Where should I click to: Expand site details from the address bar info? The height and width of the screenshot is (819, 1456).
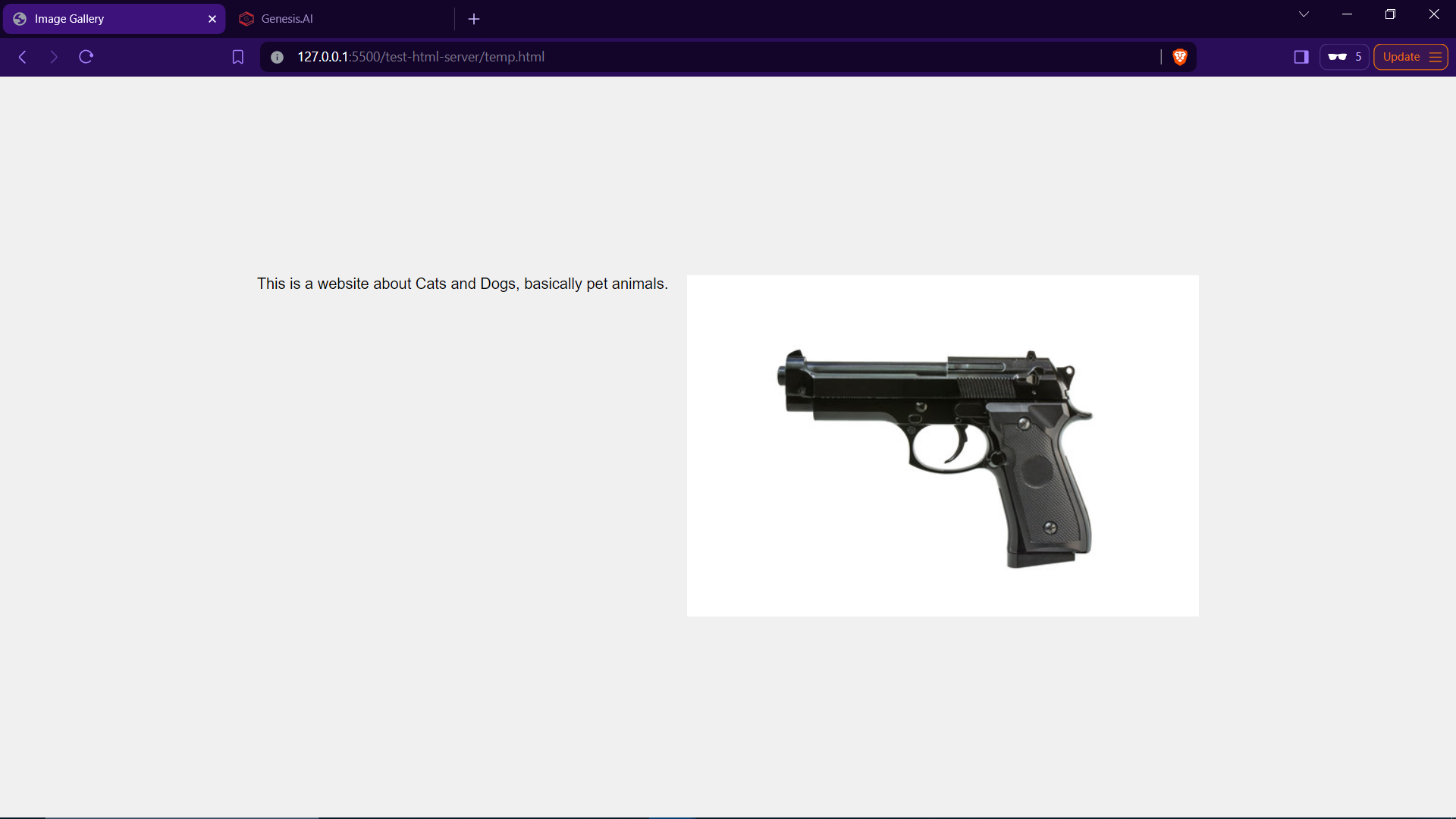(277, 57)
